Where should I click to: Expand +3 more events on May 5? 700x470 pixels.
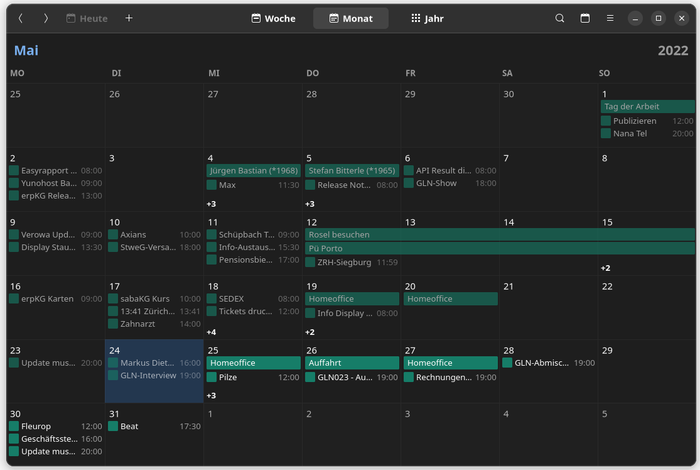coord(310,204)
